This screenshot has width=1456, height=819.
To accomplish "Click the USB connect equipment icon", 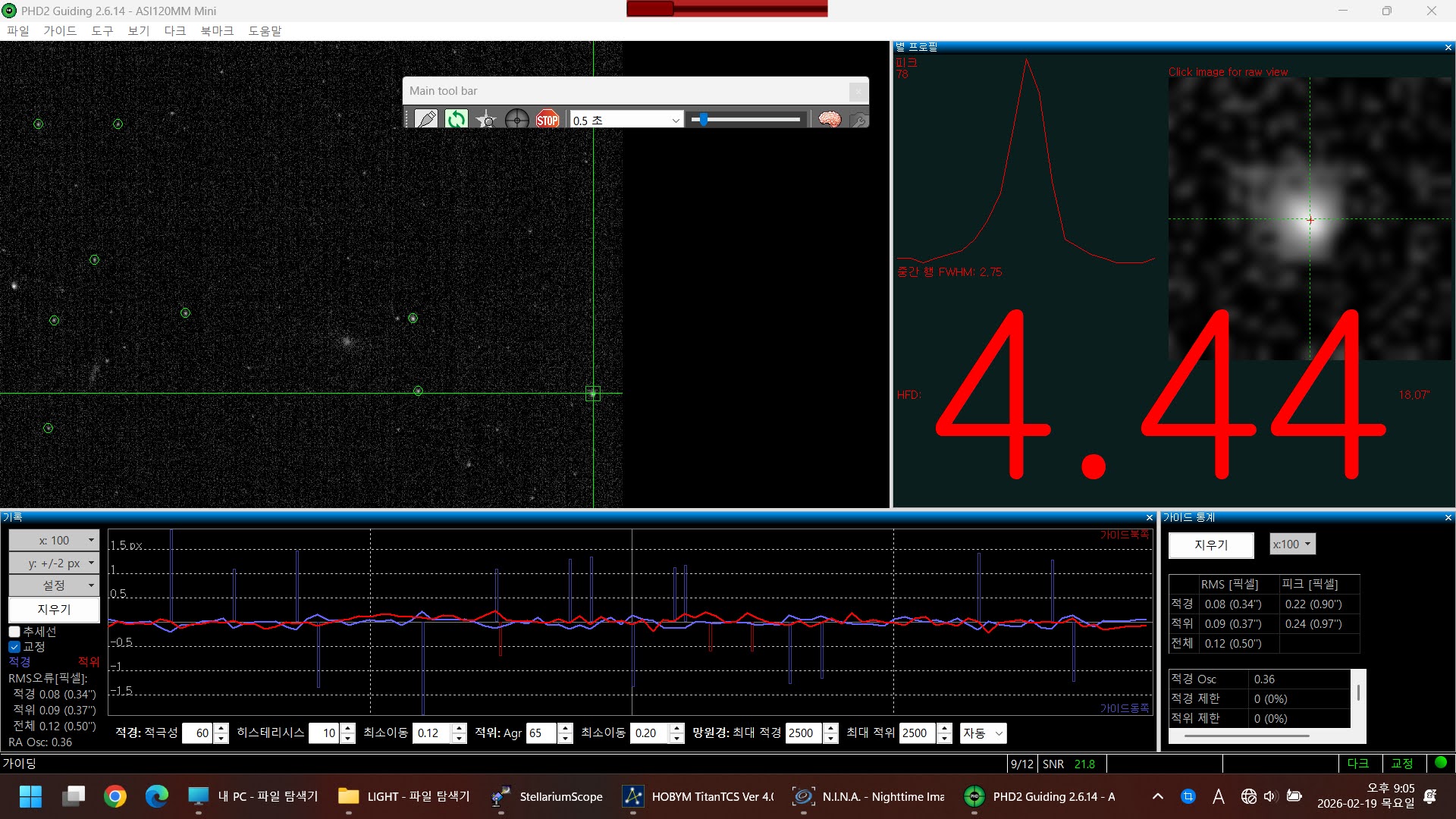I will (x=426, y=119).
